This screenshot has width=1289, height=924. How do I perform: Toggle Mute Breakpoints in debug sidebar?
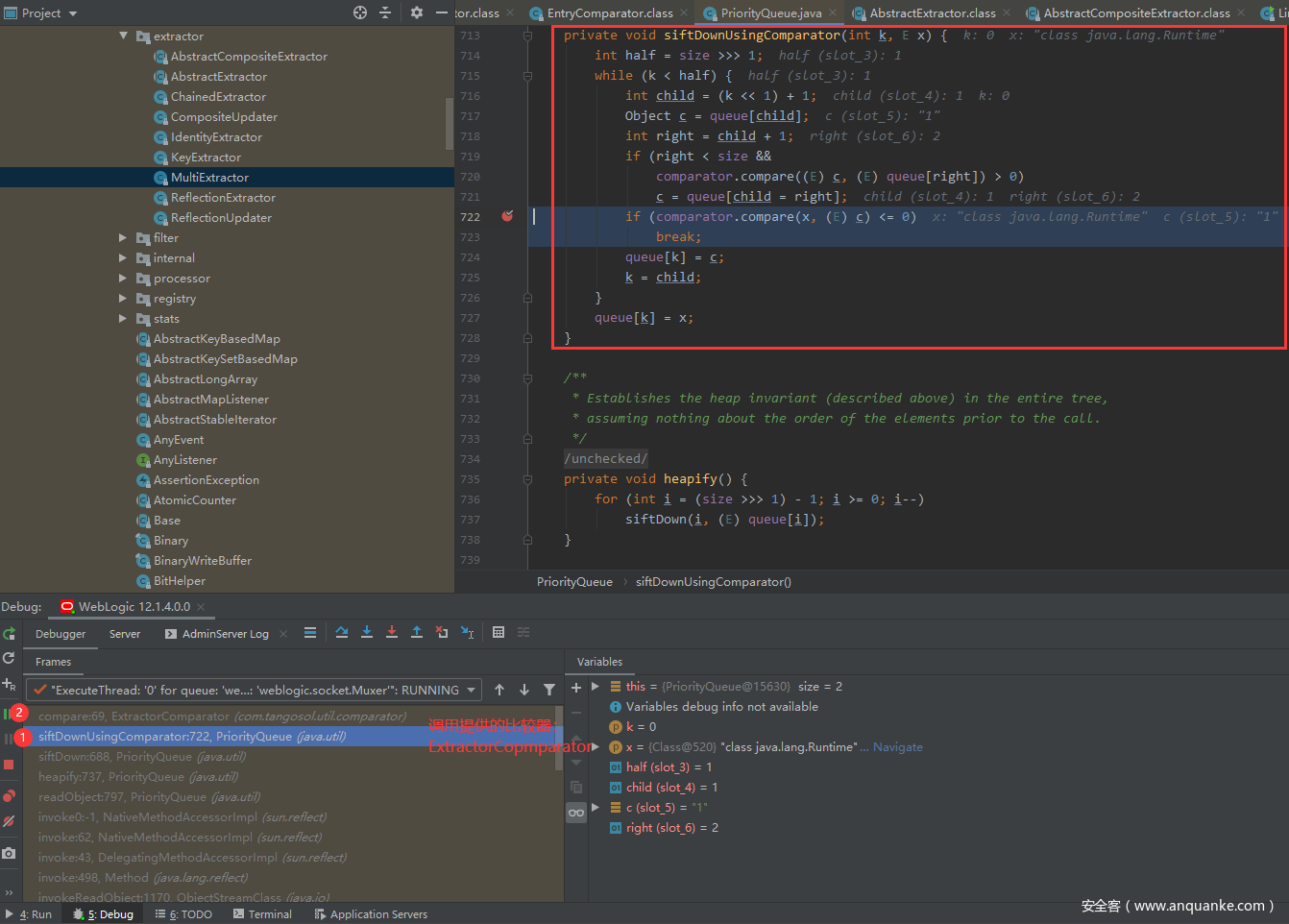click(9, 821)
